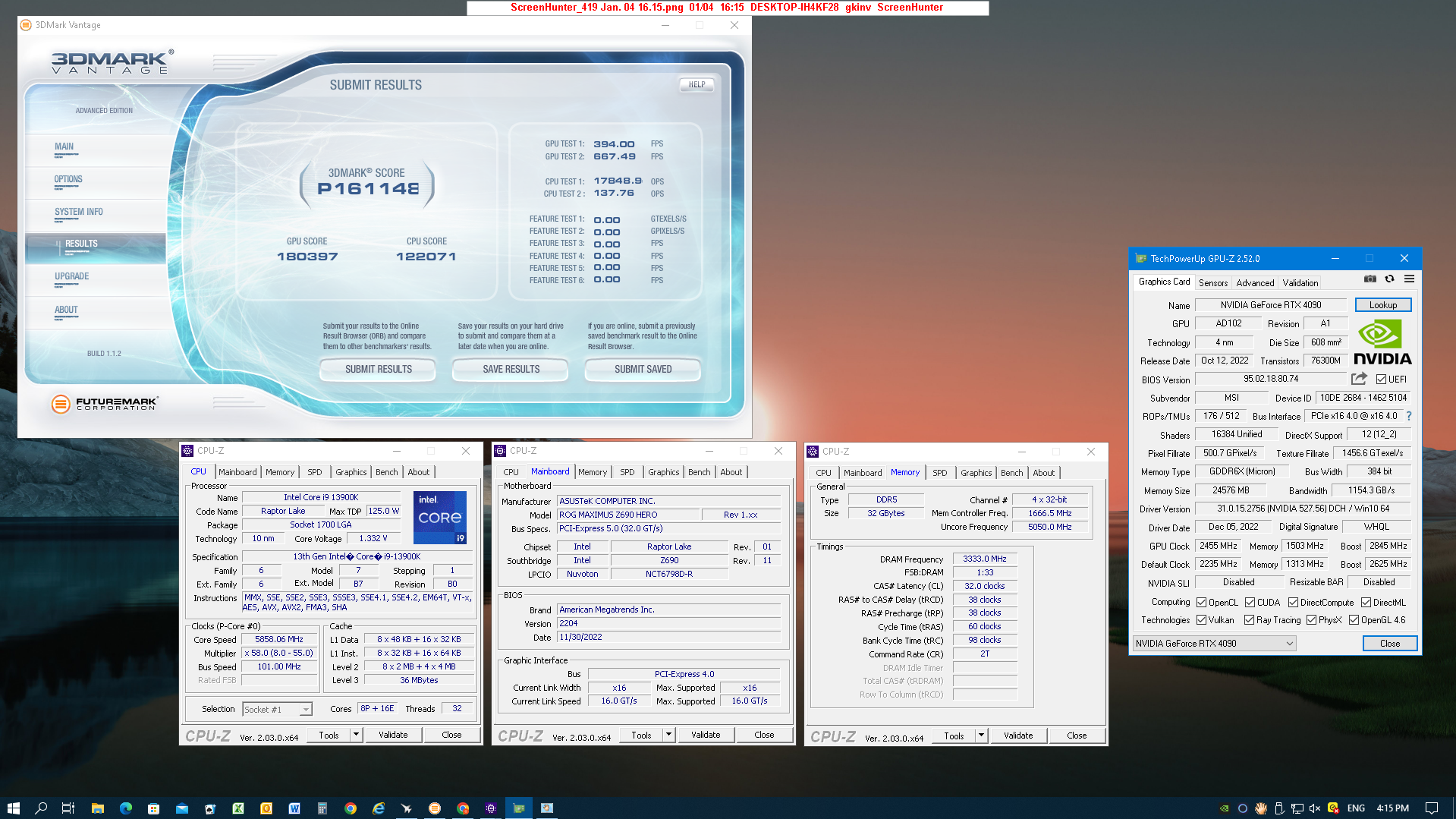Open the About tab in CPU-Z Mainboard window
Viewport: 1456px width, 819px height.
tap(731, 471)
